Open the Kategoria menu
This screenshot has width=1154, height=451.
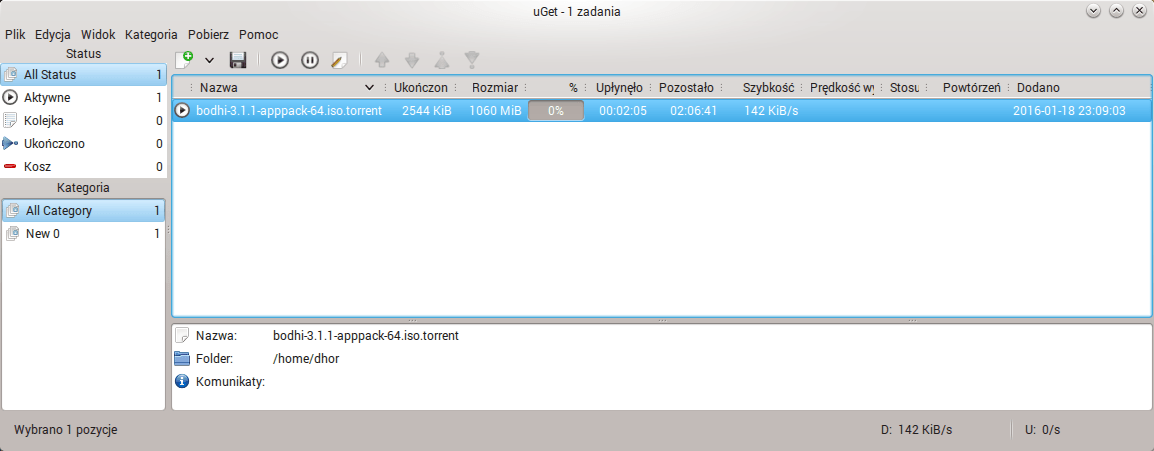click(x=152, y=35)
